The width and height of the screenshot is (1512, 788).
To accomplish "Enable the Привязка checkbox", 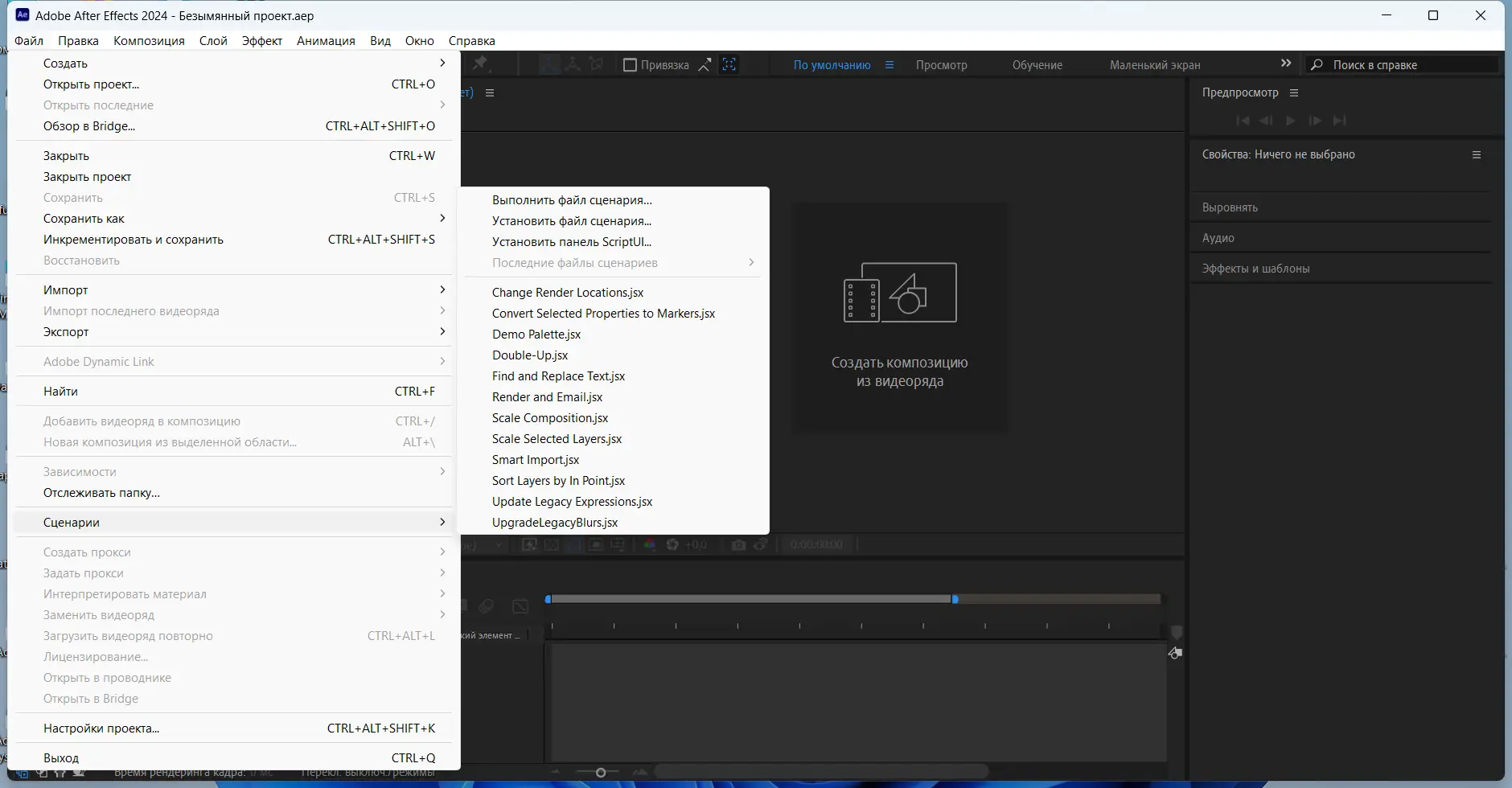I will click(x=631, y=65).
